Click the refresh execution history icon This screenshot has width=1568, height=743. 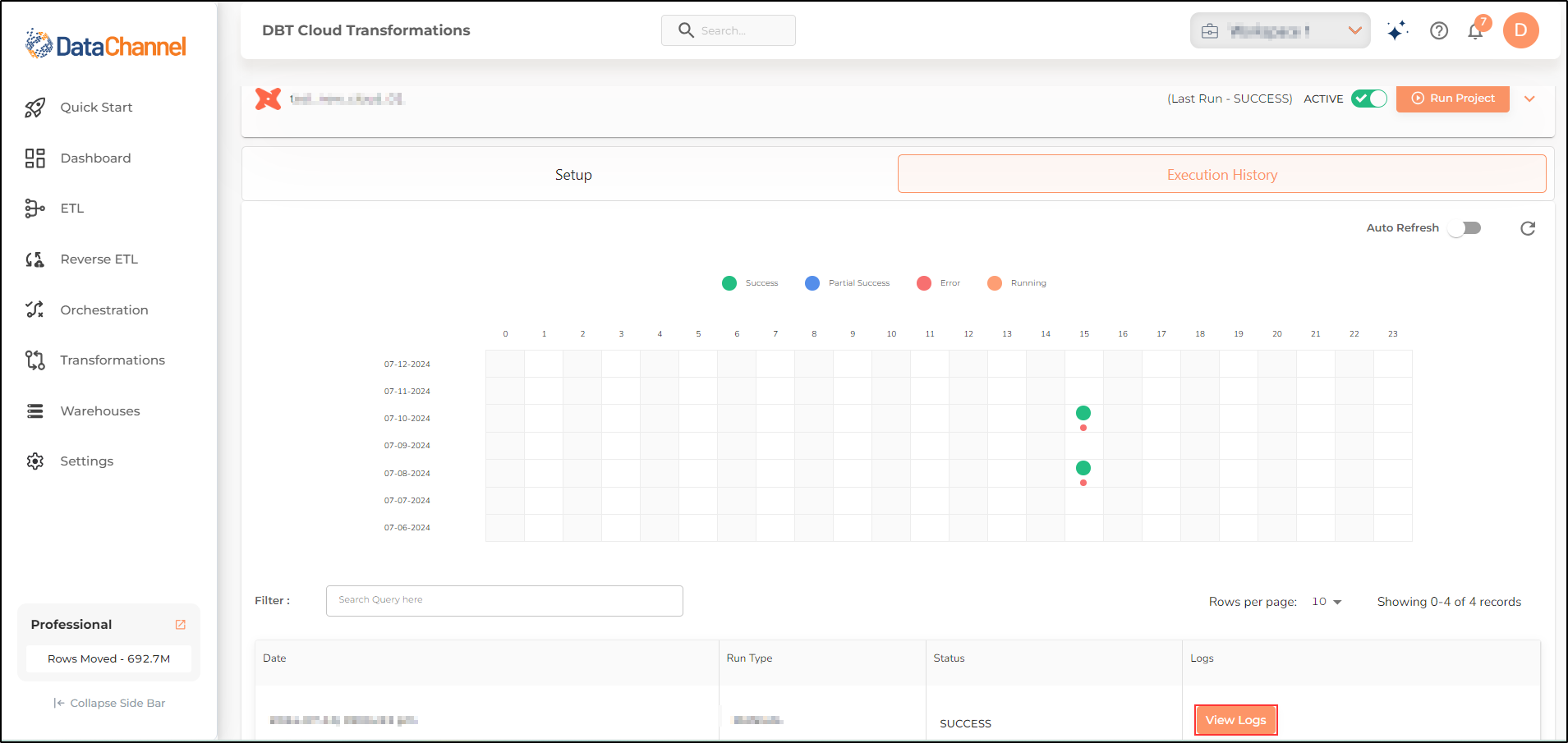pyautogui.click(x=1528, y=228)
